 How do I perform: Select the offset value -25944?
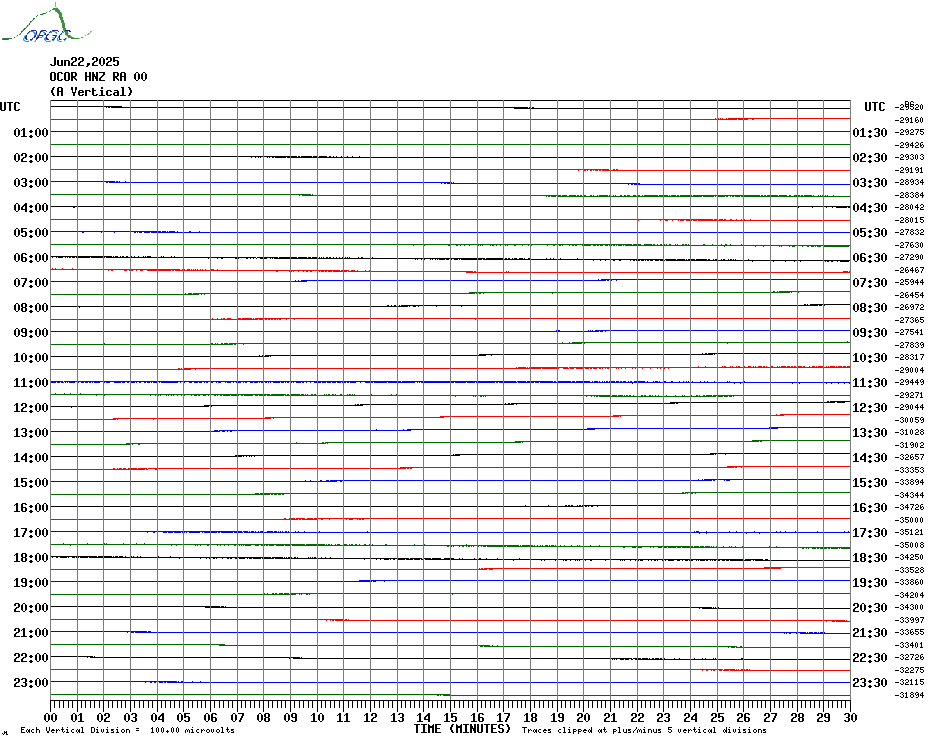(x=909, y=282)
